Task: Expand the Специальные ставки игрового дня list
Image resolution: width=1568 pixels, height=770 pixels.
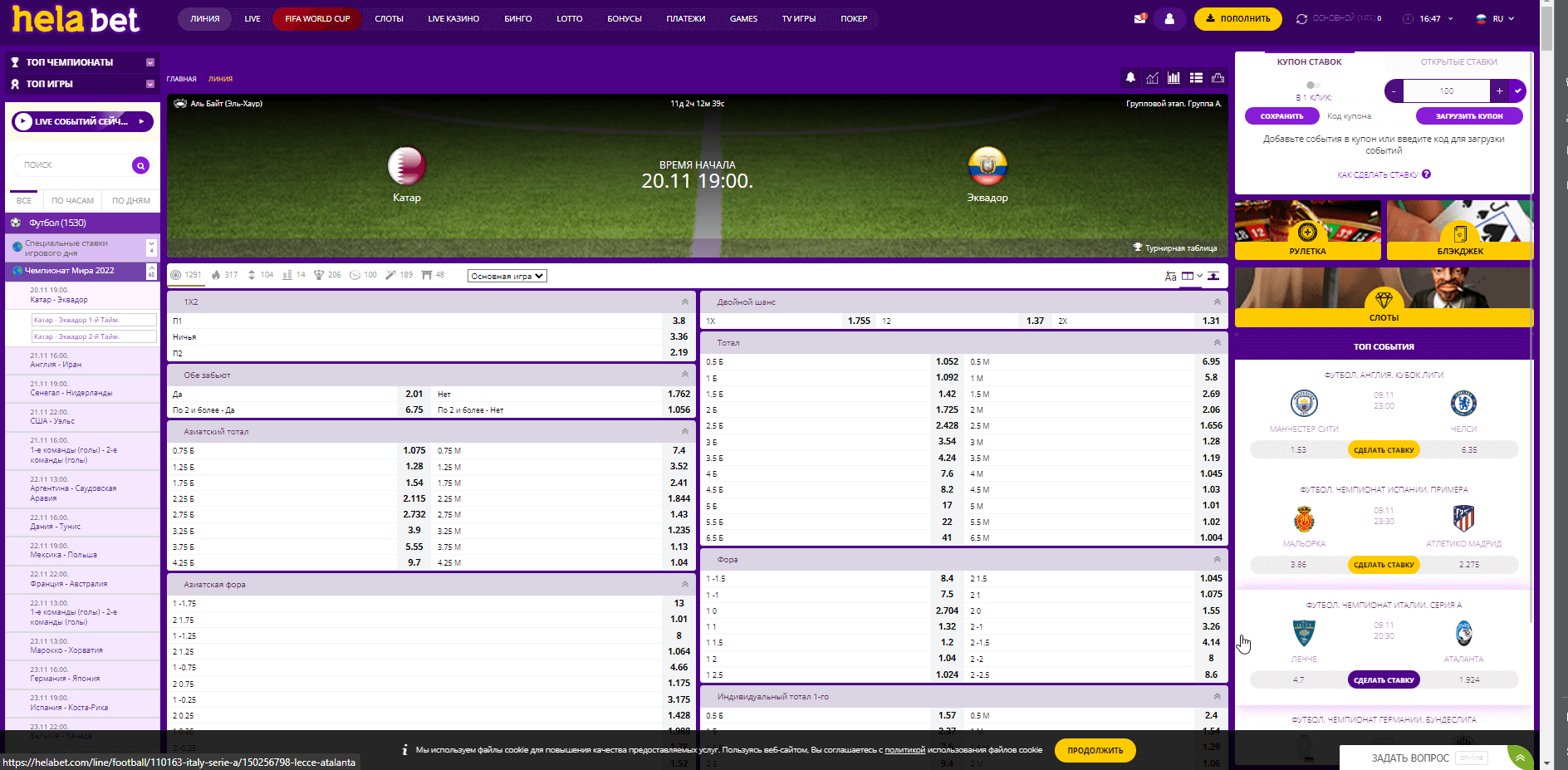Action: click(x=151, y=248)
